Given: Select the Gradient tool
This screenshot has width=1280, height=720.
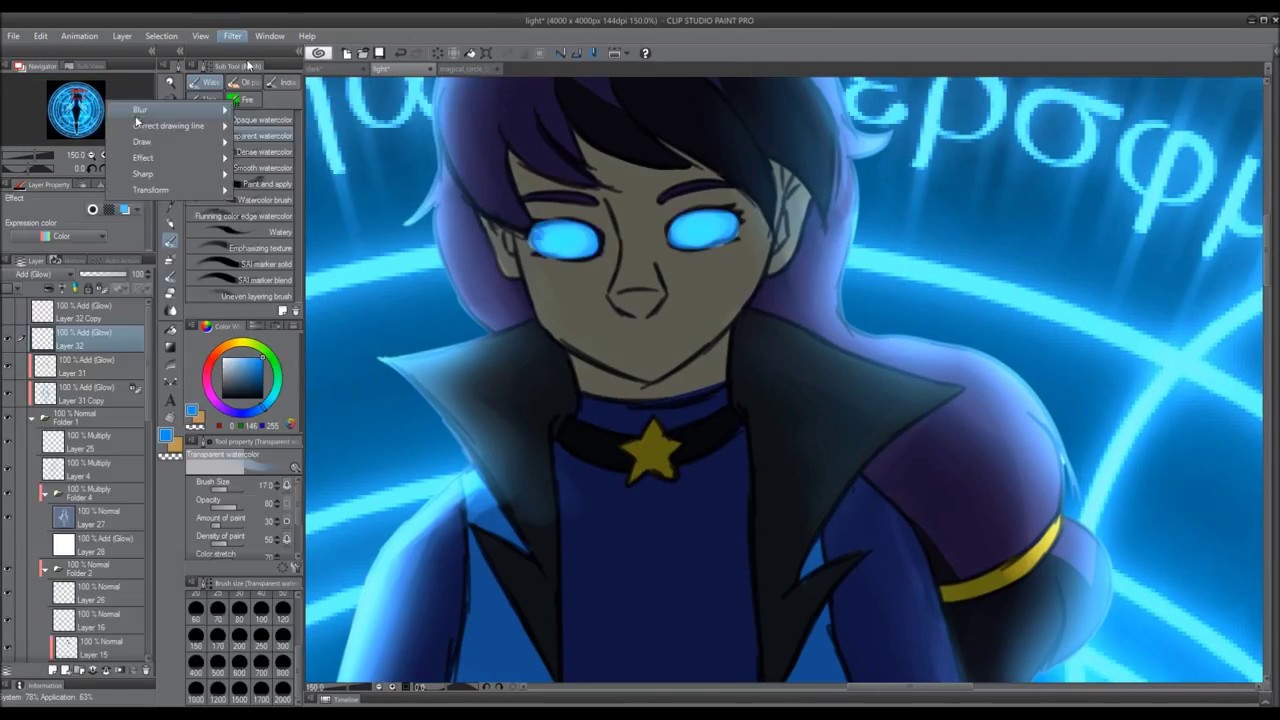Looking at the screenshot, I should click(x=170, y=346).
